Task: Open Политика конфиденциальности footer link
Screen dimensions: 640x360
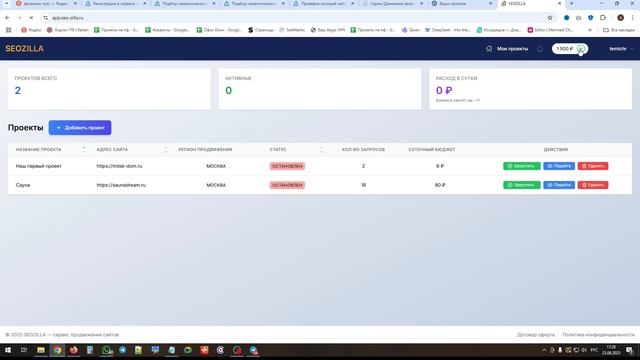Action: 598,335
